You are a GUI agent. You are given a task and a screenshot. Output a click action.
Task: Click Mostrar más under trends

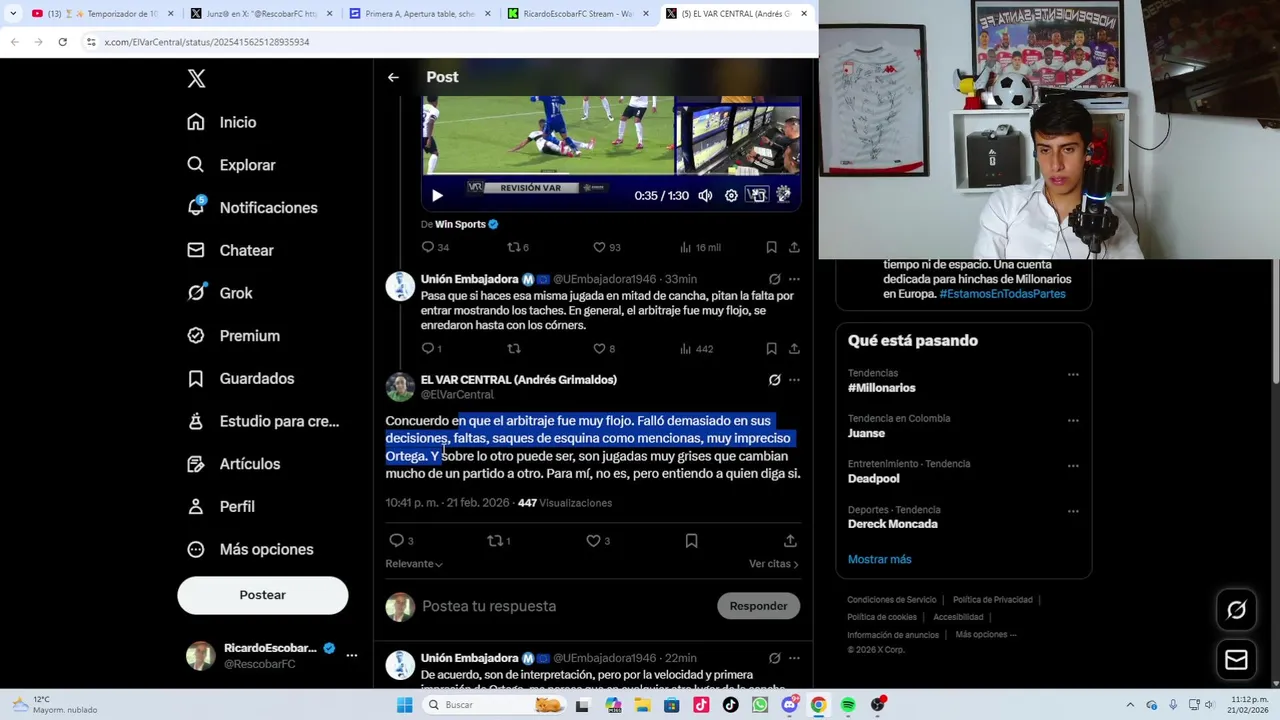tap(880, 559)
